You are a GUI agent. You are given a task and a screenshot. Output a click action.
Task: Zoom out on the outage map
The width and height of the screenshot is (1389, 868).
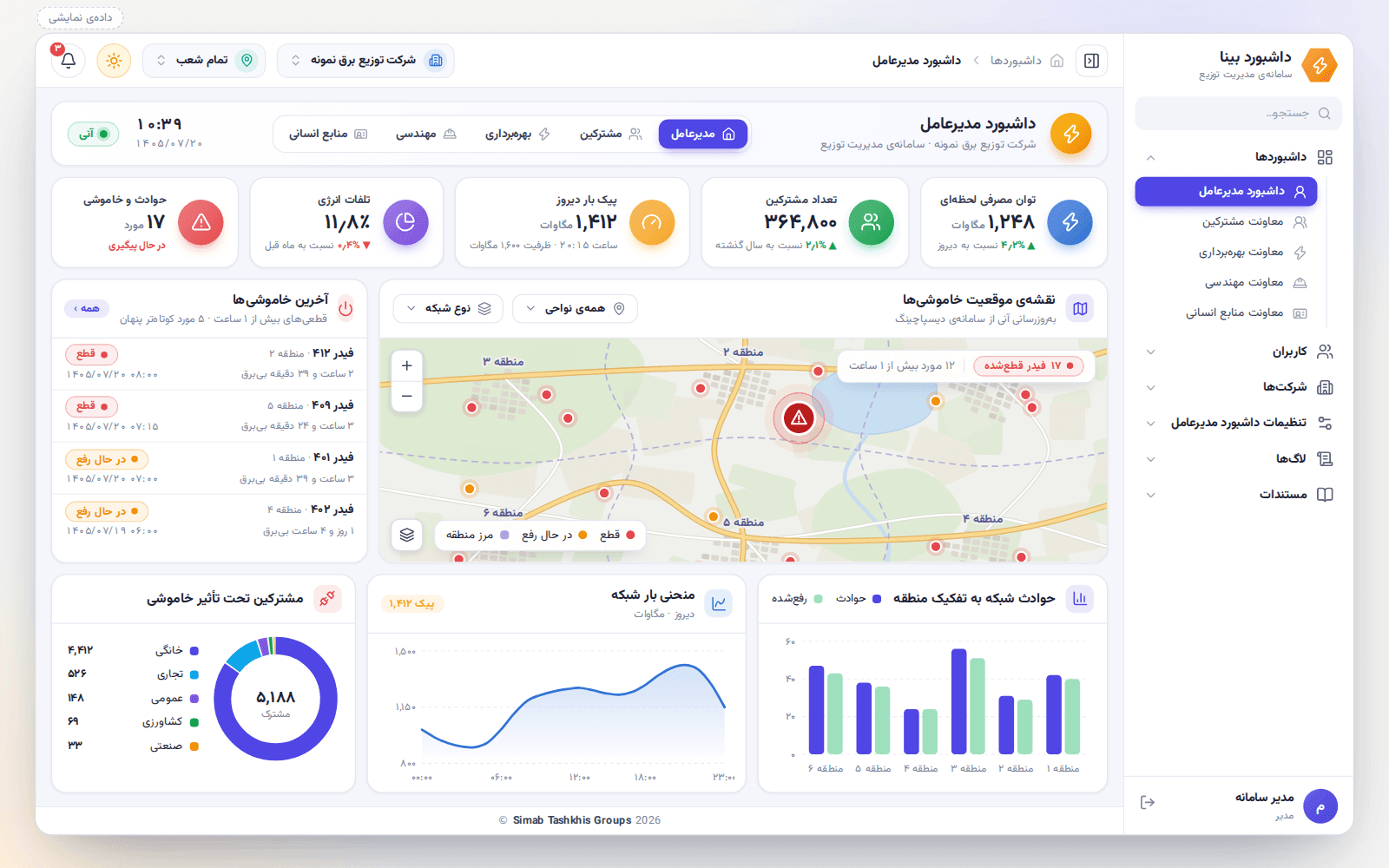click(407, 396)
